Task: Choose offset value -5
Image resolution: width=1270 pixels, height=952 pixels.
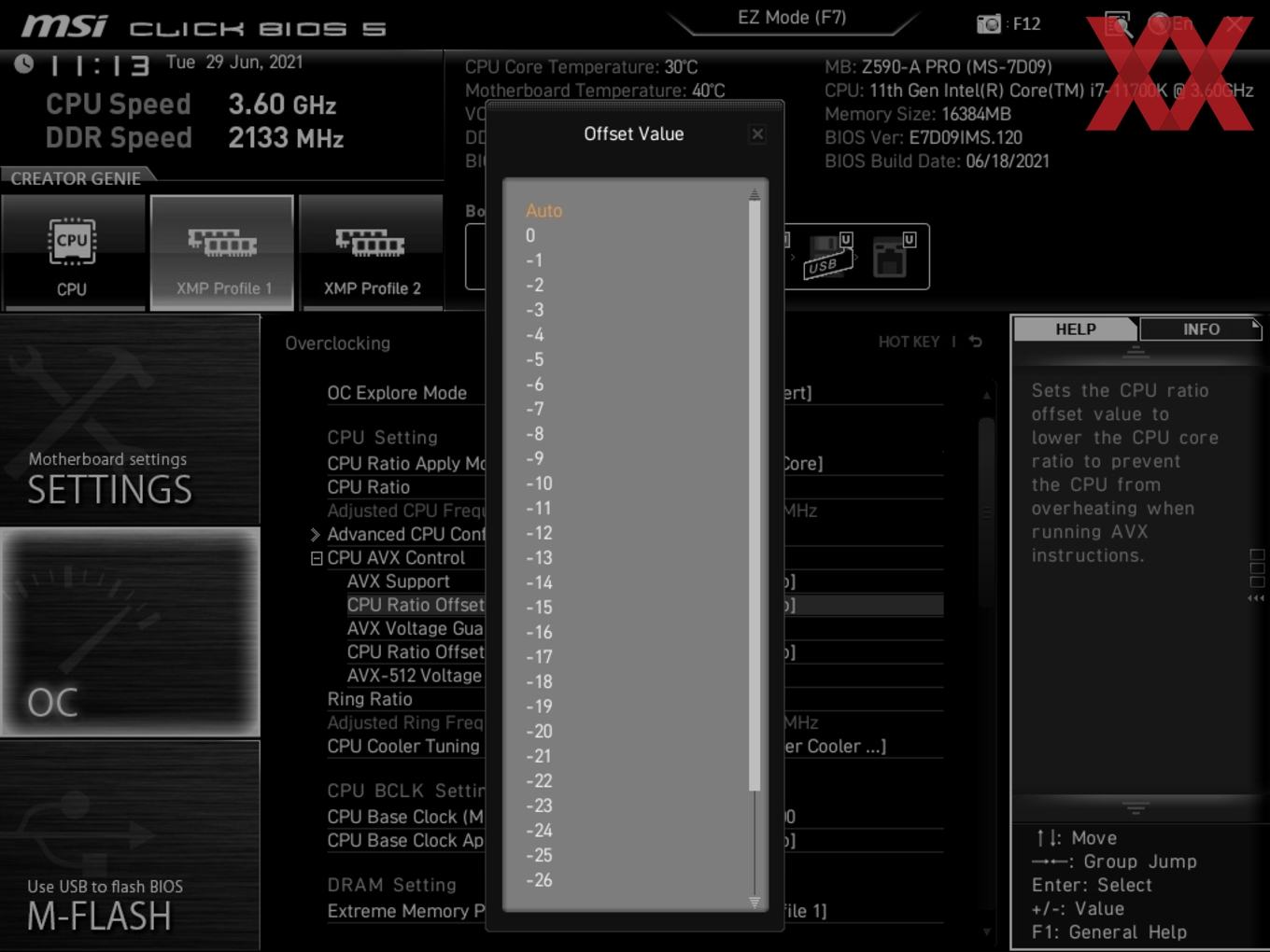Action: pyautogui.click(x=534, y=359)
